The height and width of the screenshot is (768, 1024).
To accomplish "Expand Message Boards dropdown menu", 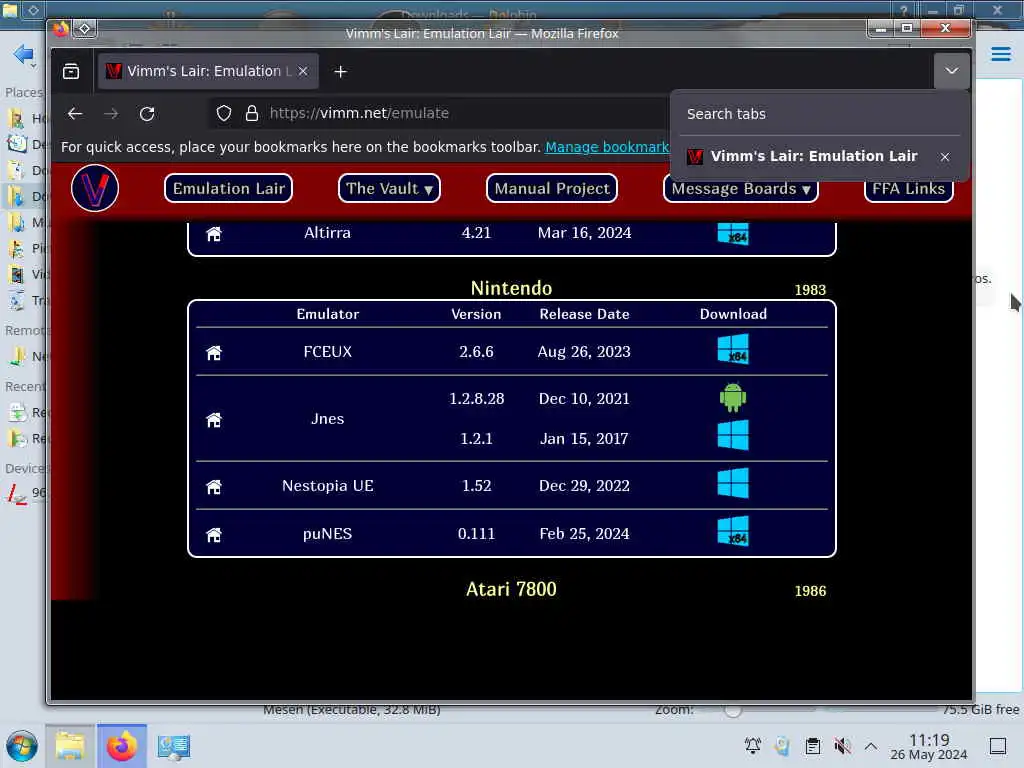I will [x=741, y=189].
